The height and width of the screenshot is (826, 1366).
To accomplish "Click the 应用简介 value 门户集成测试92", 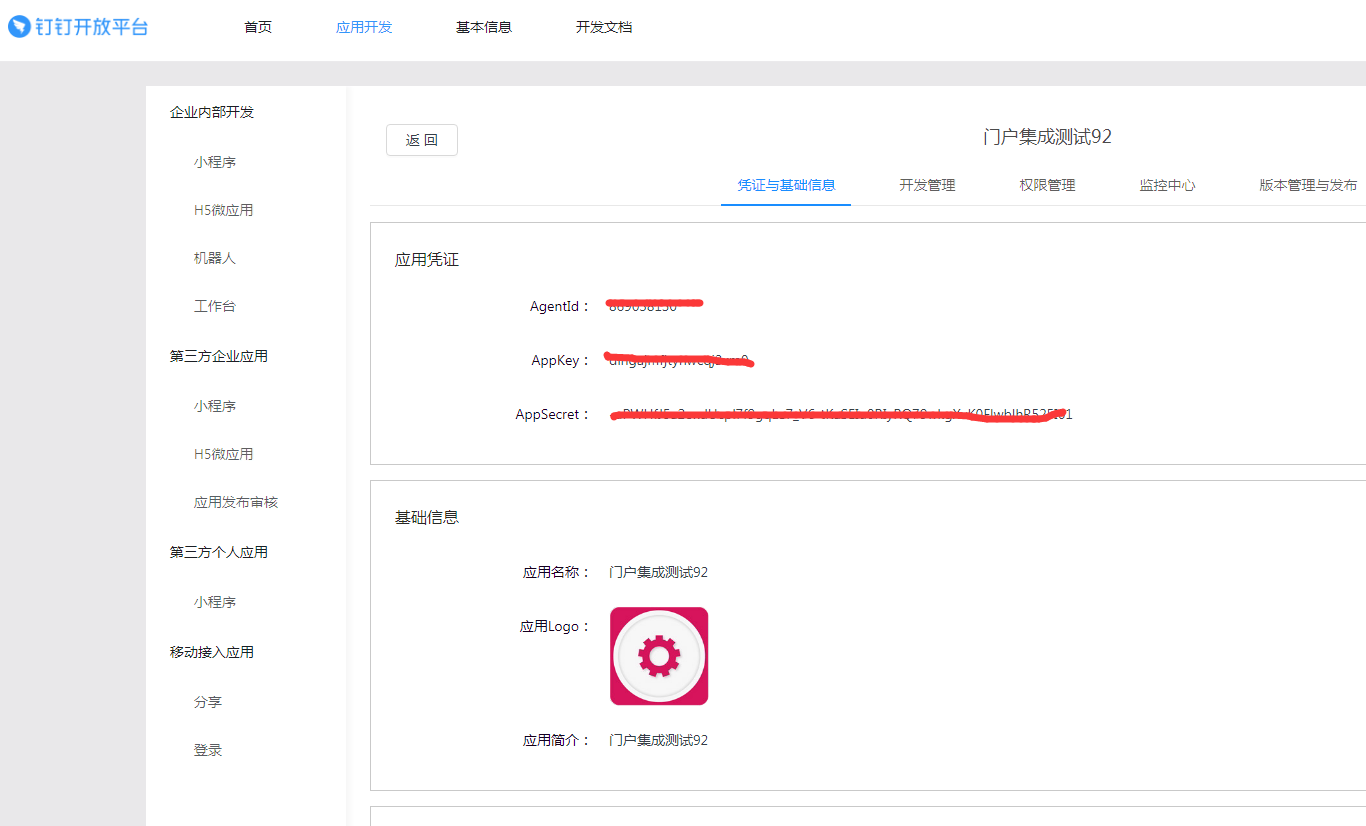I will pos(659,741).
